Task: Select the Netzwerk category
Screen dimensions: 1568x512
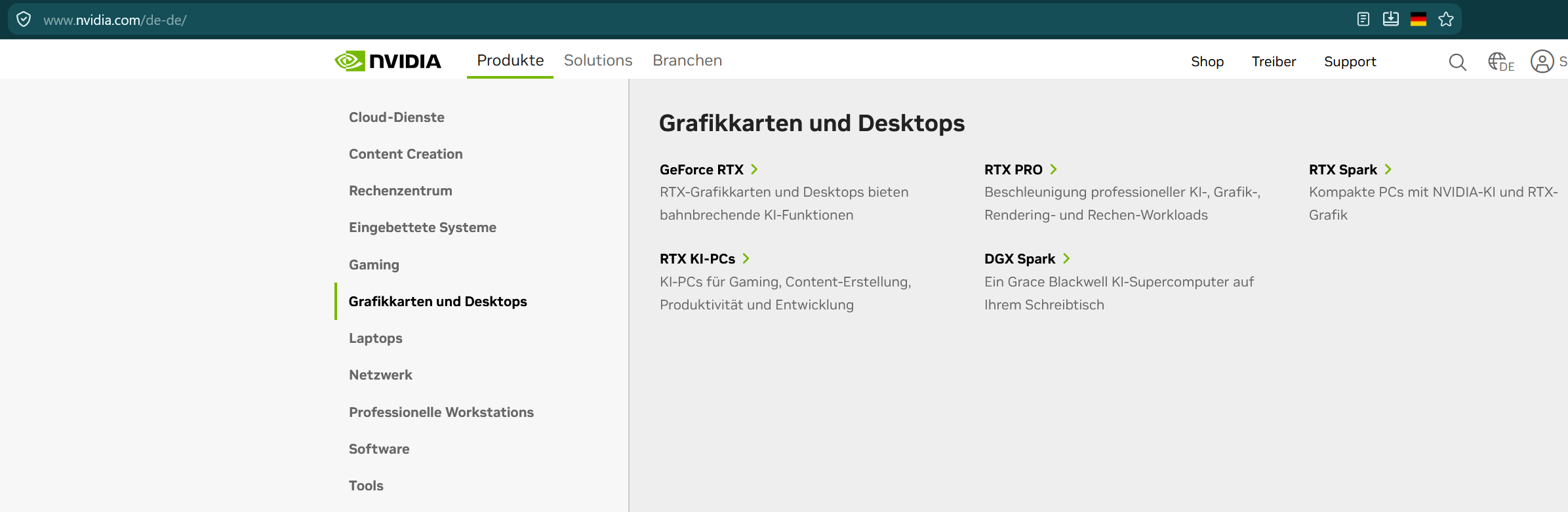Action: pyautogui.click(x=380, y=375)
